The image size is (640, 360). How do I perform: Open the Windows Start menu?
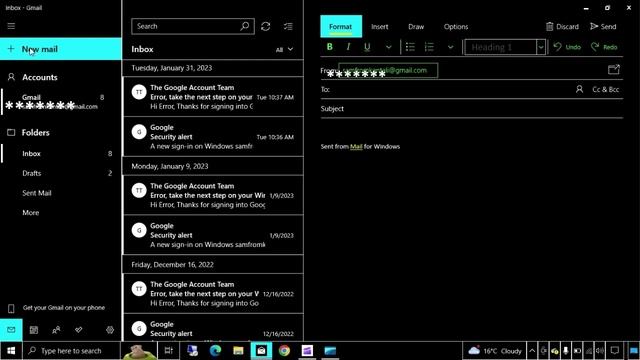pyautogui.click(x=11, y=351)
